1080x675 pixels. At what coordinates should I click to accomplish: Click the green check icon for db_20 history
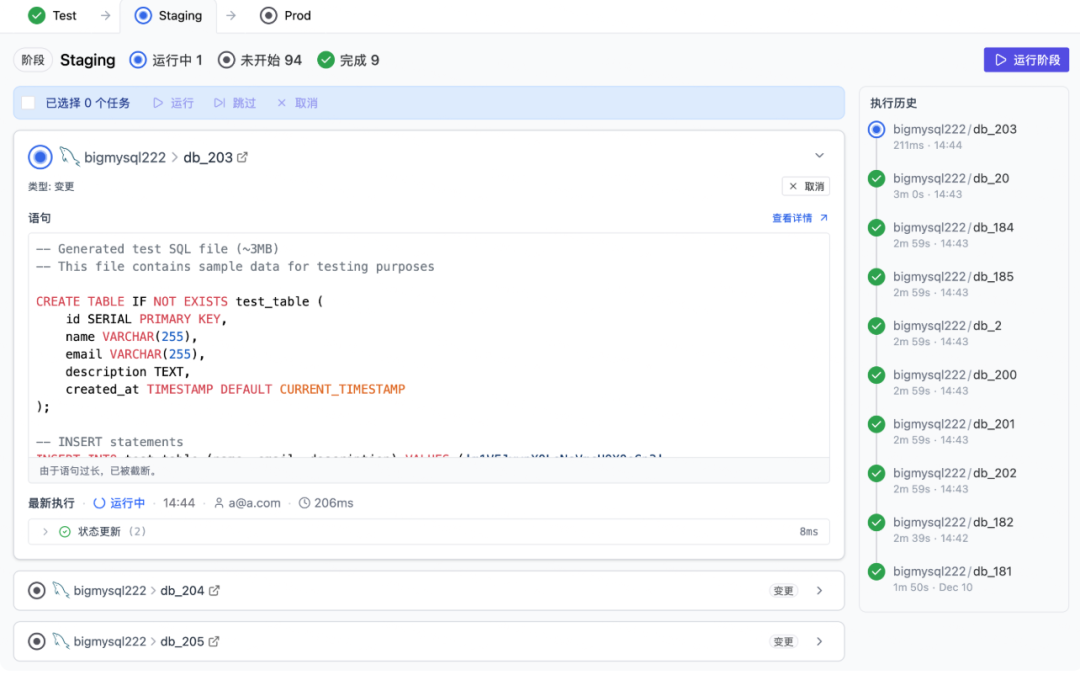(x=876, y=178)
